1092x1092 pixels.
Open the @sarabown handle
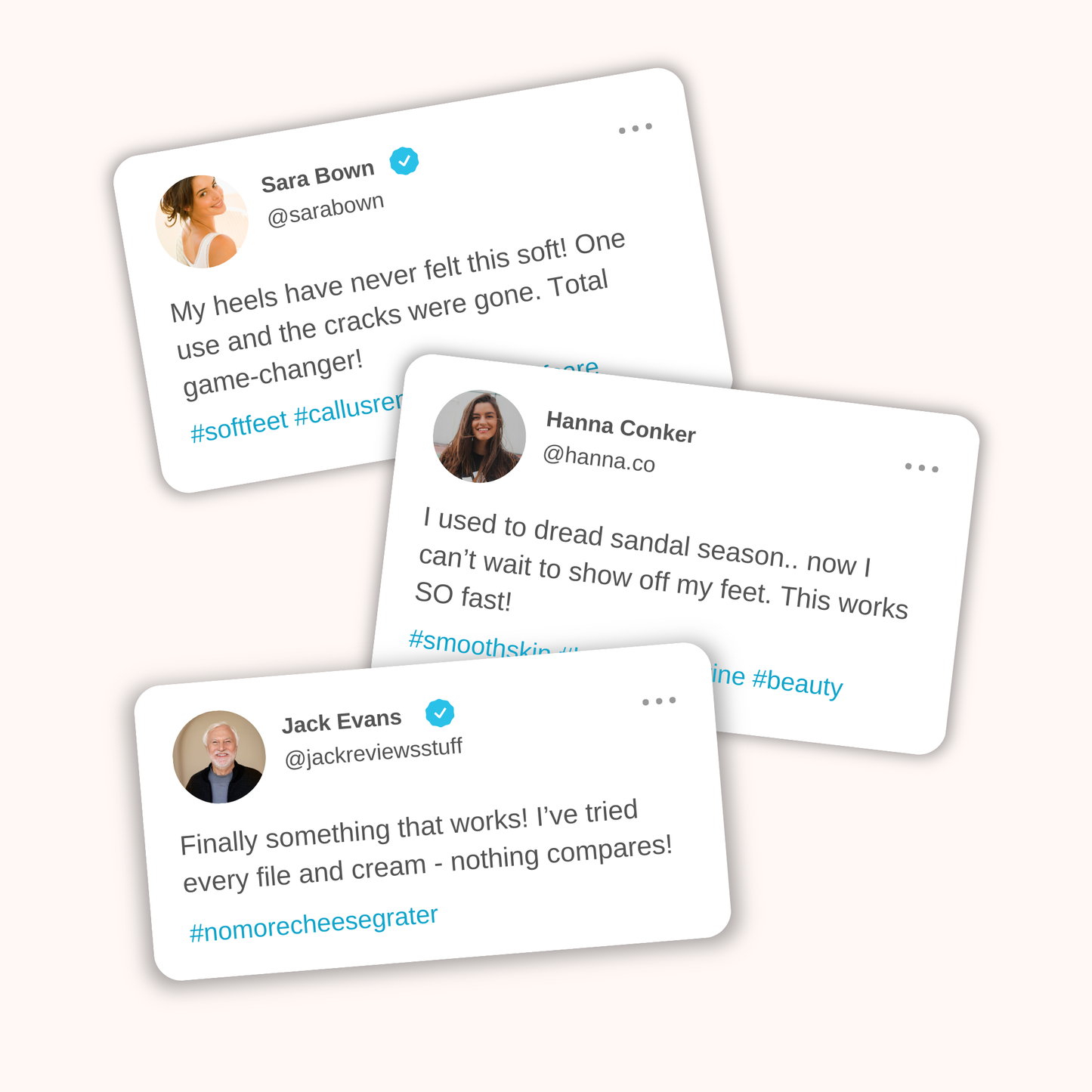coord(326,209)
